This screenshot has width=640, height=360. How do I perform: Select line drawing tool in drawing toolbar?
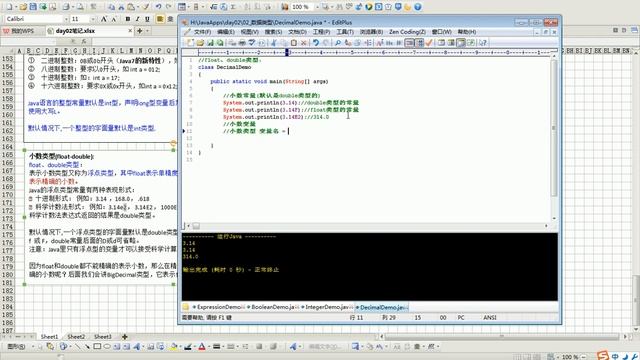[78, 347]
